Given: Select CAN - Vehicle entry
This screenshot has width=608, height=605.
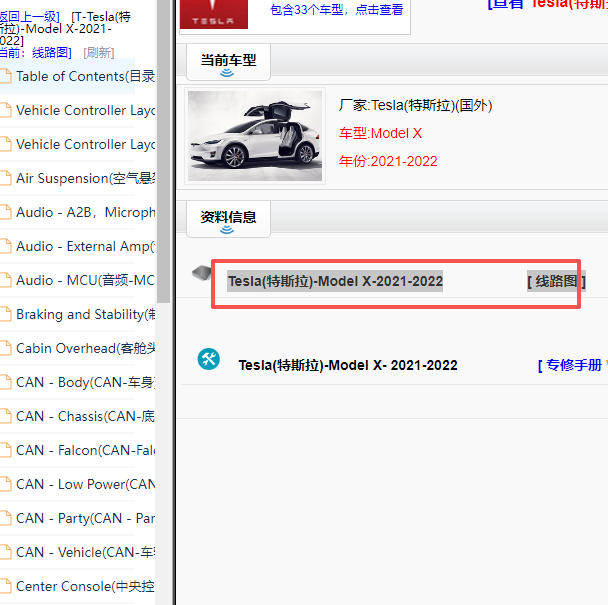Looking at the screenshot, I should click(x=85, y=552).
